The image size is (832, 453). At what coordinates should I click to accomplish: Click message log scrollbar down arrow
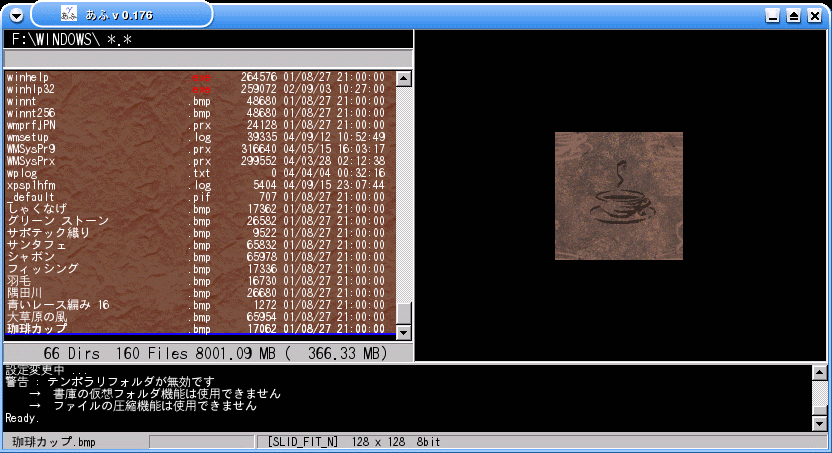pyautogui.click(x=819, y=423)
